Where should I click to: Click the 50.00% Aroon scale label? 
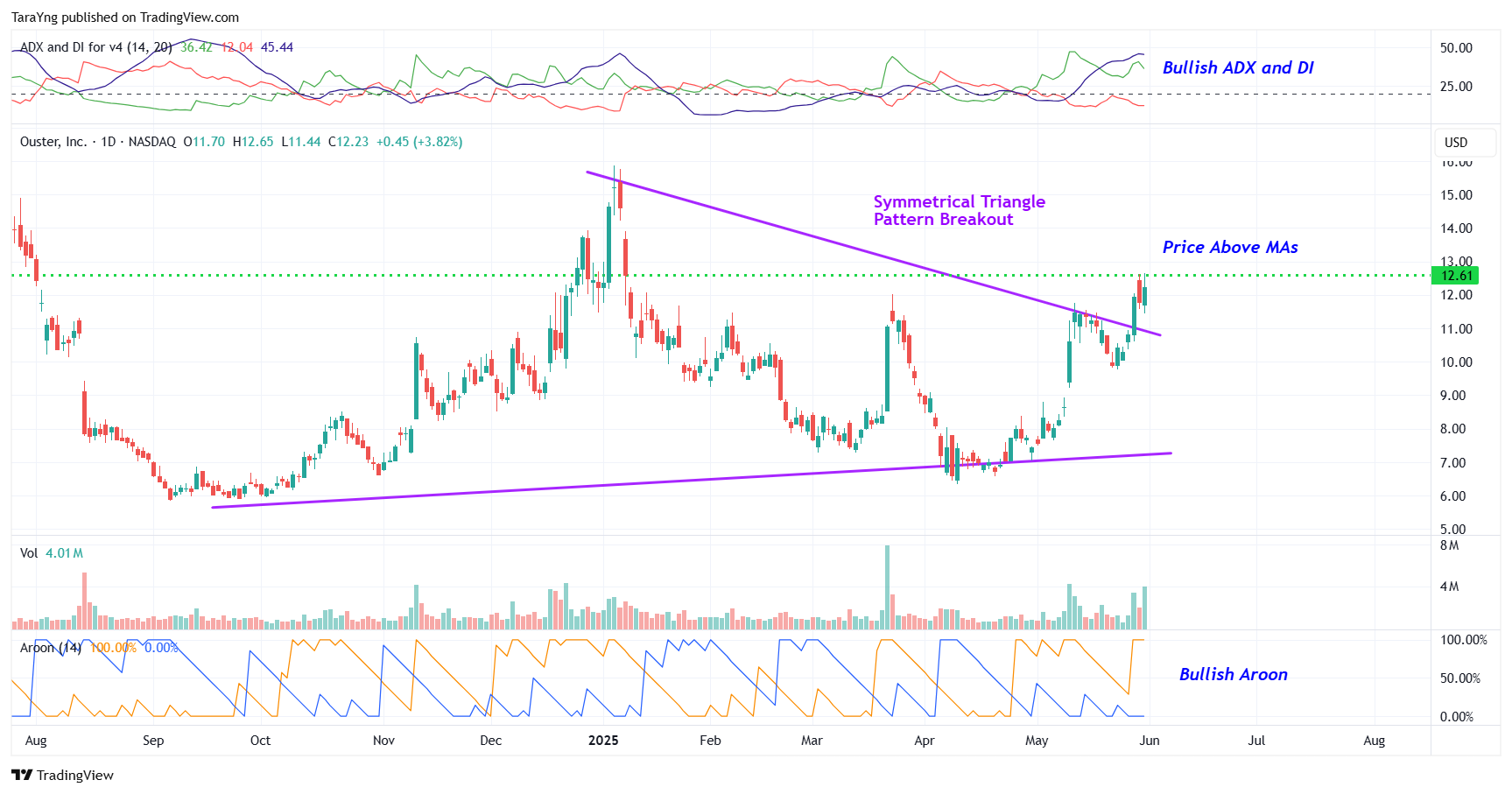pos(1460,678)
